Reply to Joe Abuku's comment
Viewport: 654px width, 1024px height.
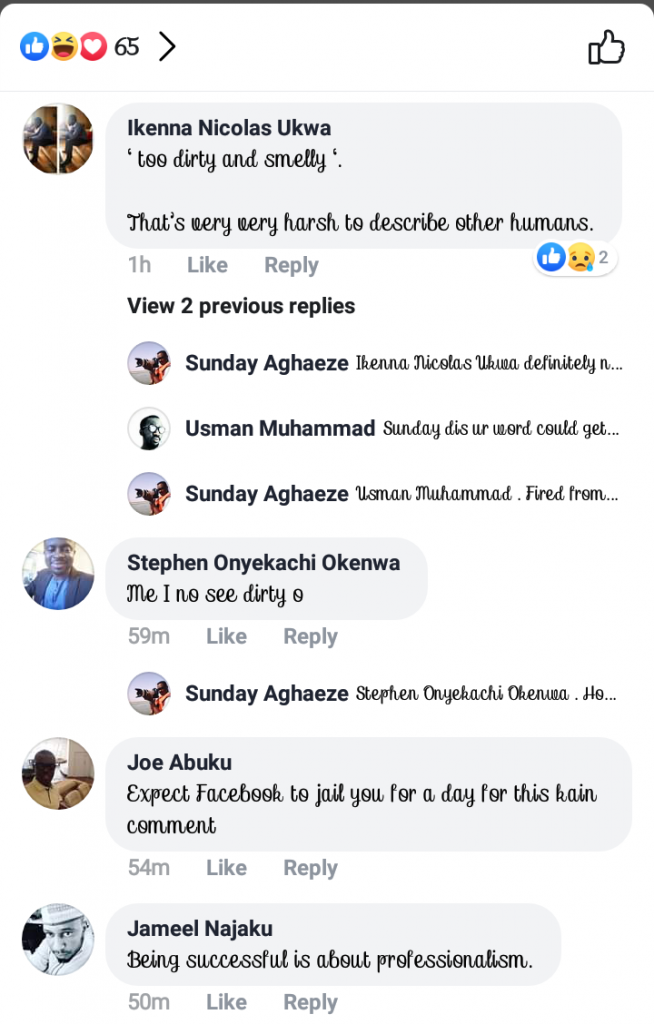pyautogui.click(x=310, y=868)
